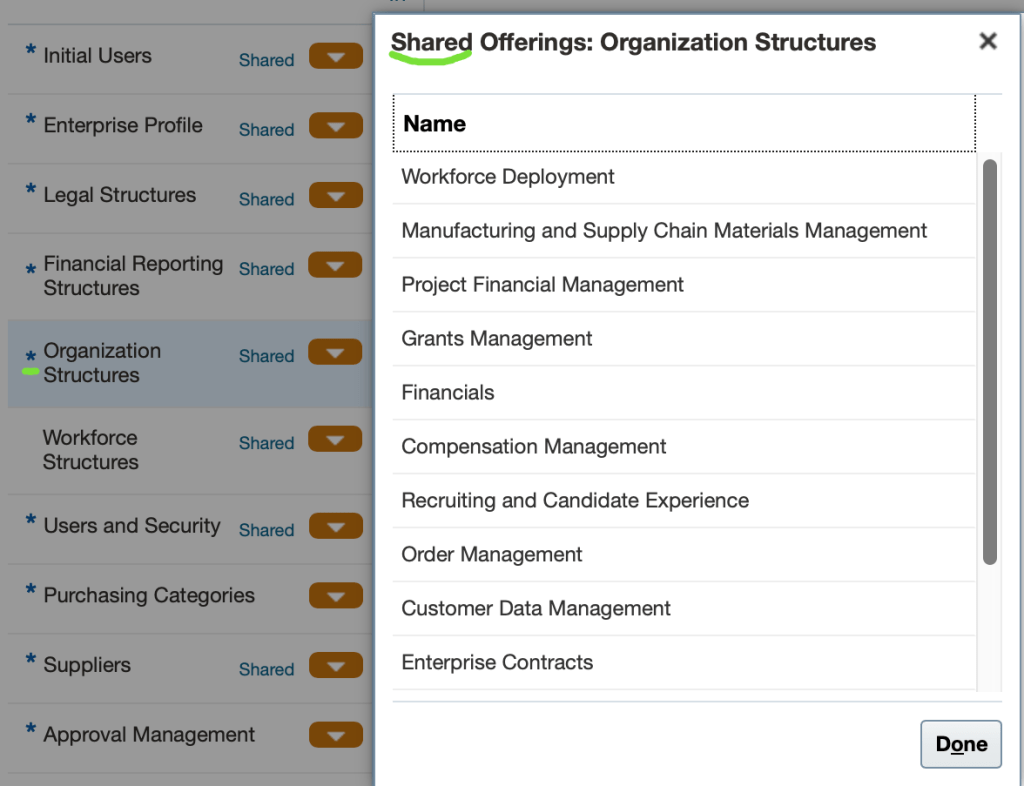Click the Name column header

tap(435, 124)
